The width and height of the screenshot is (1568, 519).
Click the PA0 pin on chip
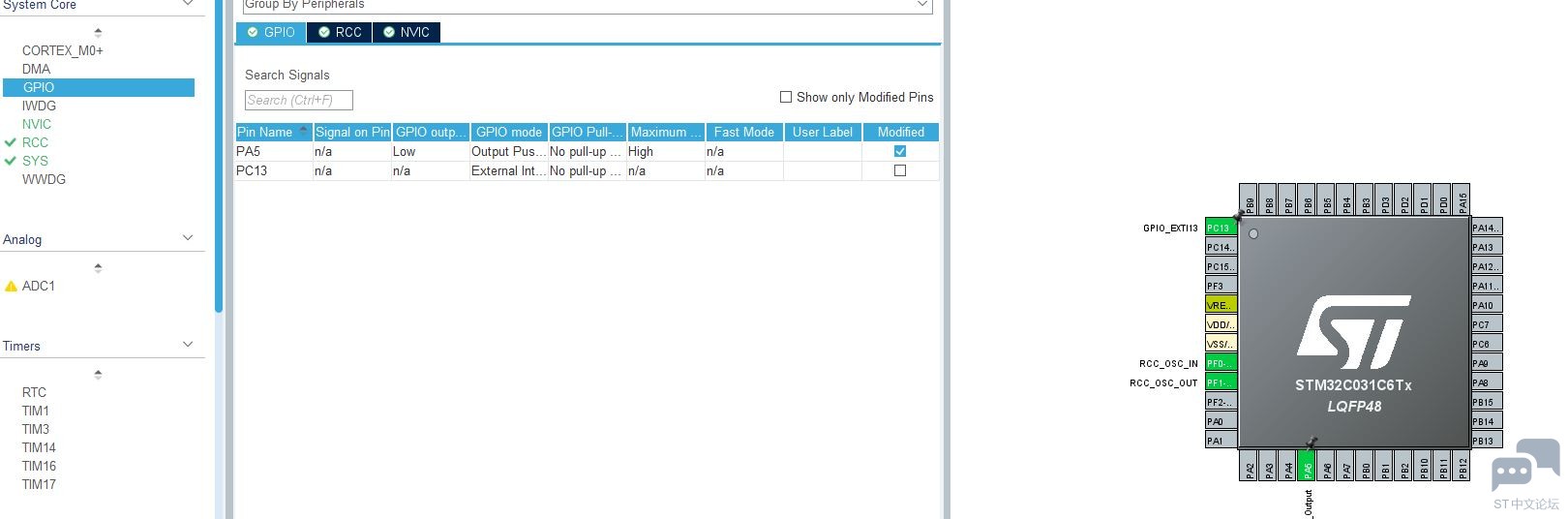1221,421
